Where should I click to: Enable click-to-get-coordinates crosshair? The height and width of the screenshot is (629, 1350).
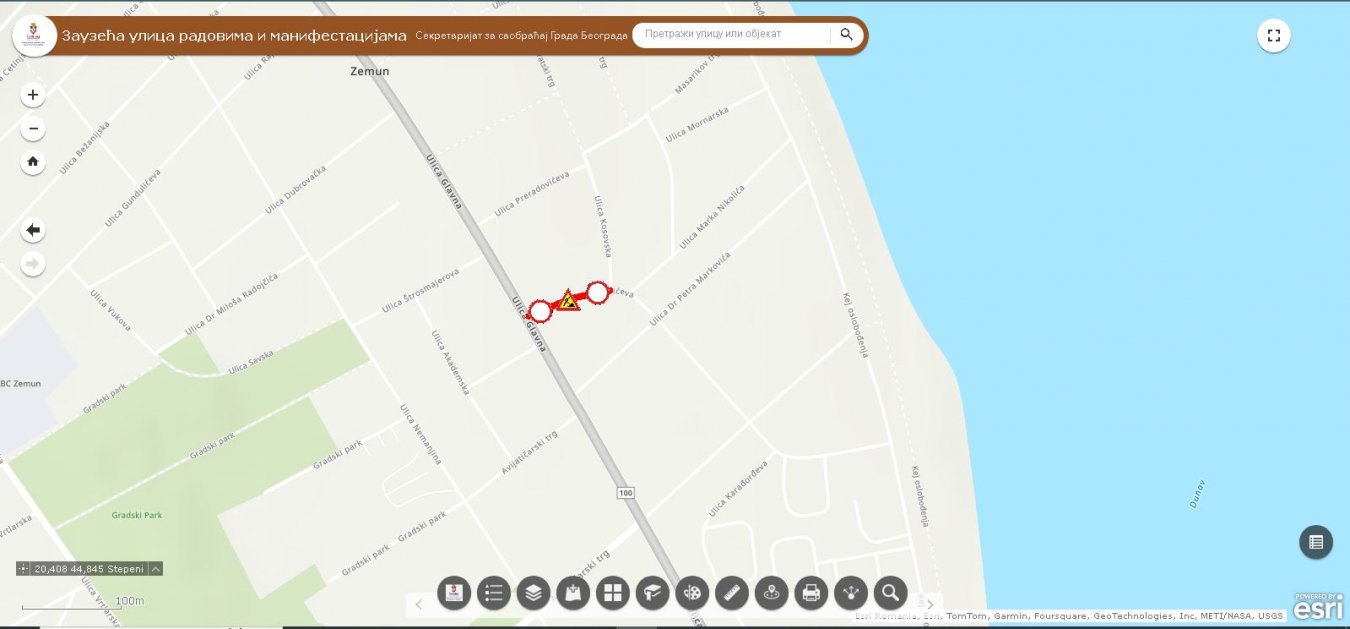coord(24,569)
